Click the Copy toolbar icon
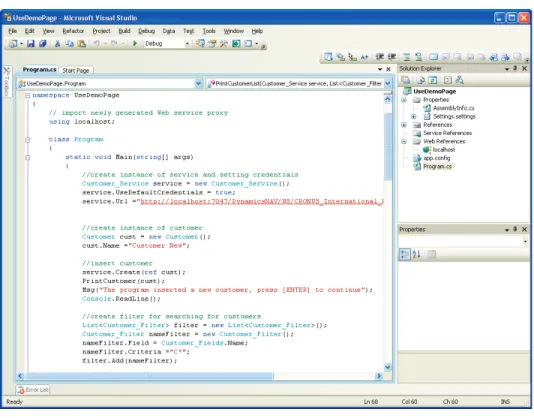 coord(69,44)
